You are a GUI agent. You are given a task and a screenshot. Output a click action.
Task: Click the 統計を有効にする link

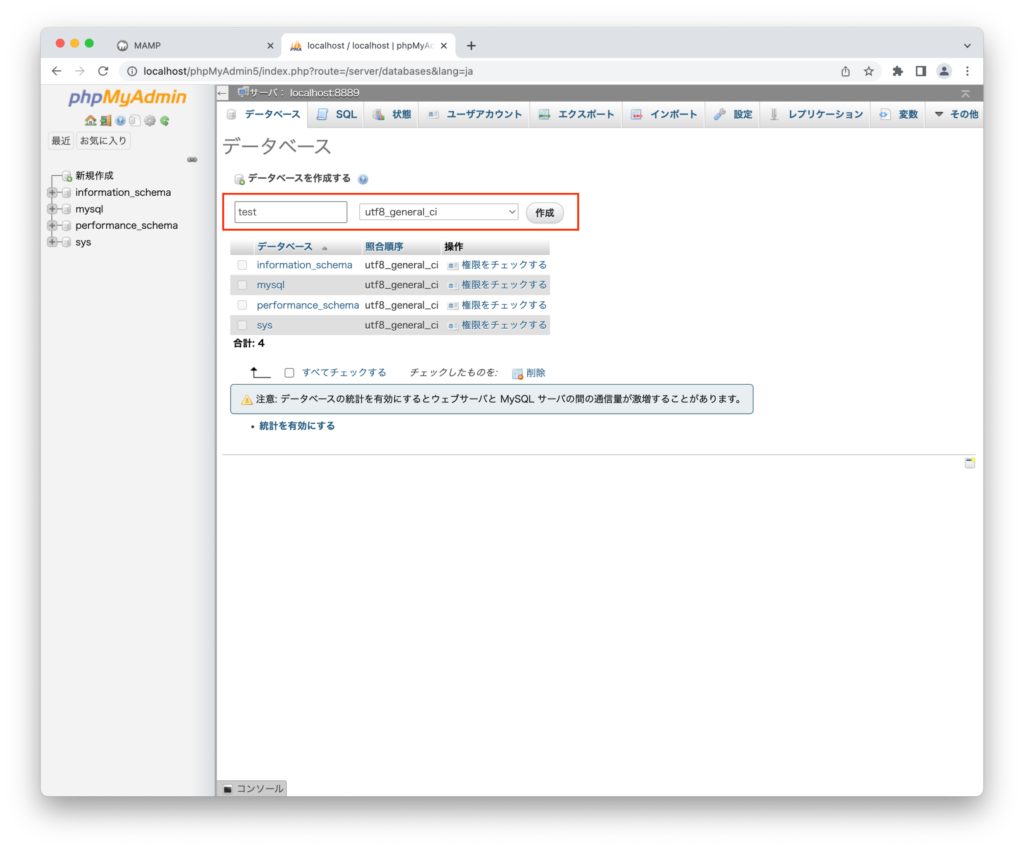coord(297,426)
